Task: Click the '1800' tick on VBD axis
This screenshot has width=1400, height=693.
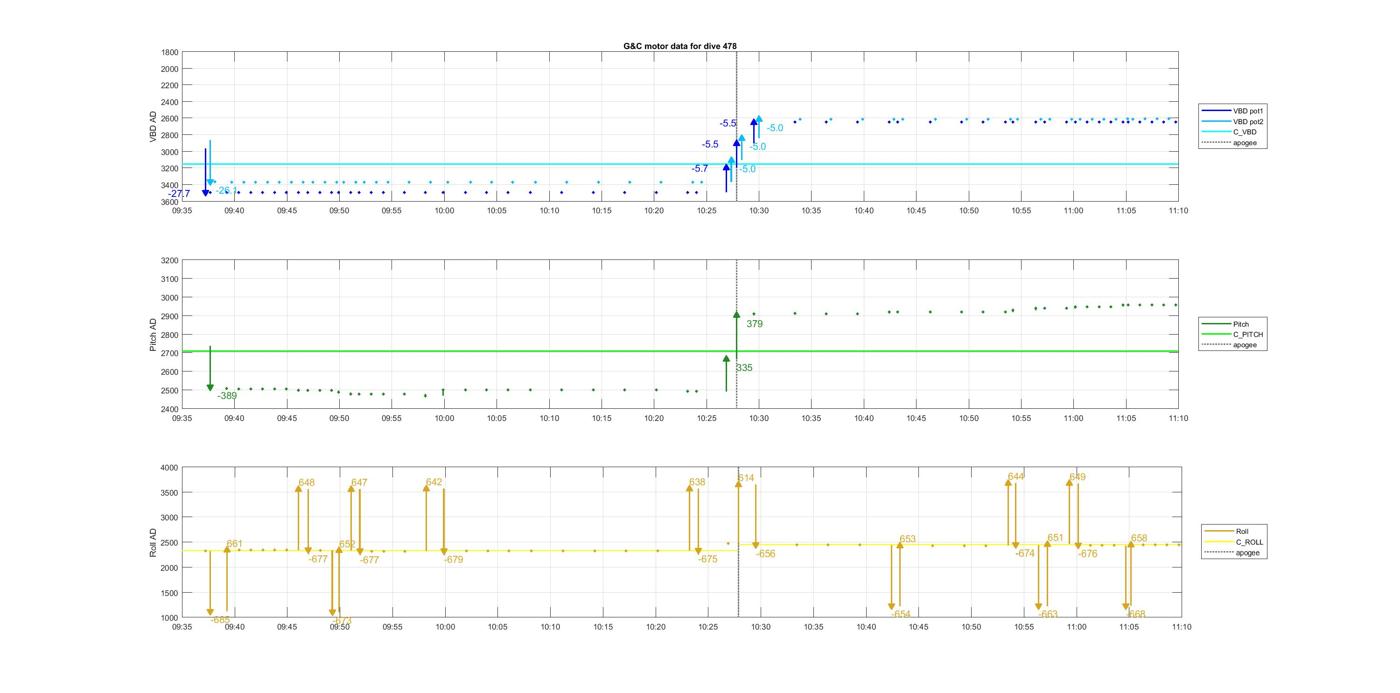Action: [170, 52]
